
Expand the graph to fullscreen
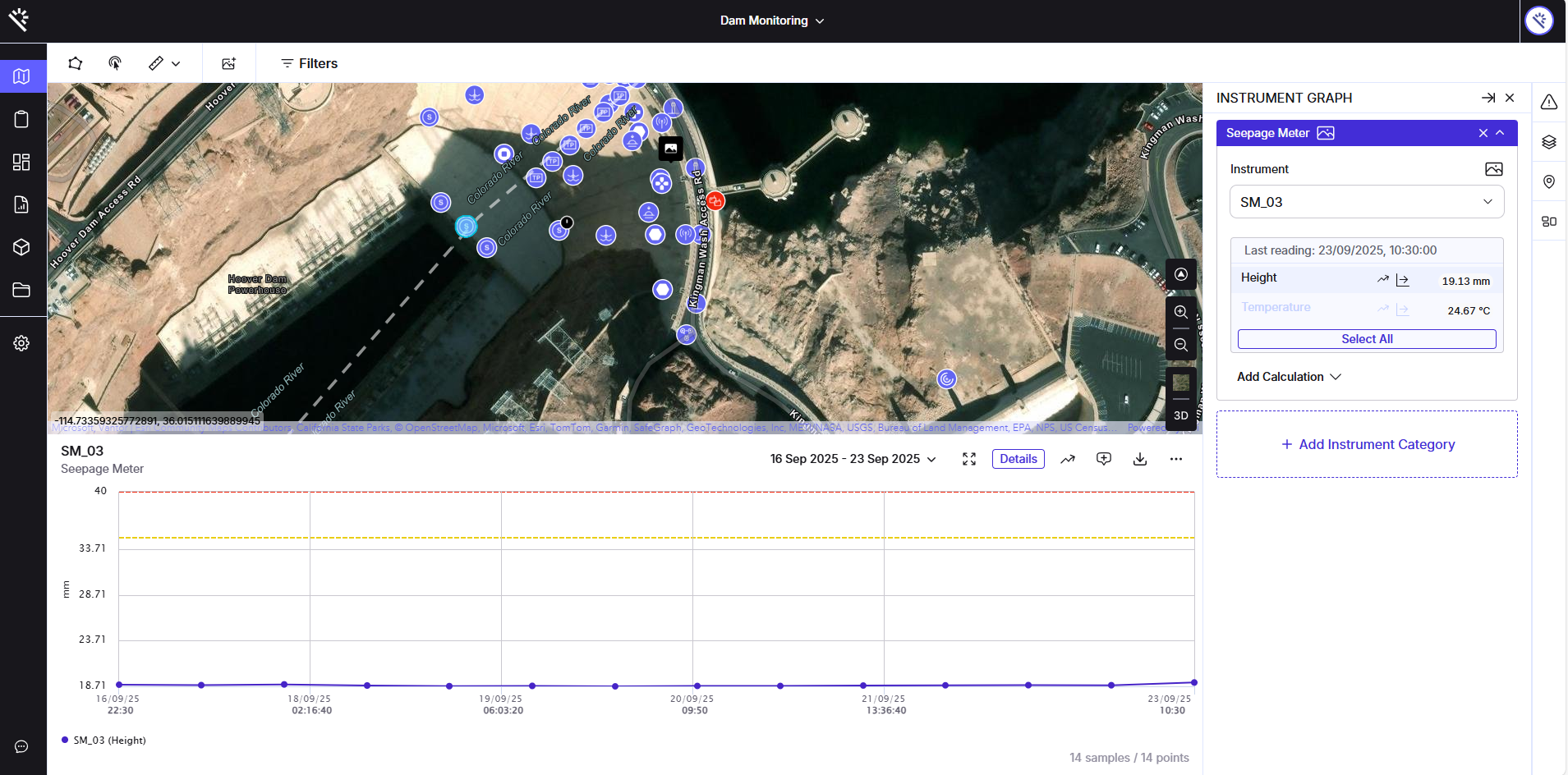(969, 459)
